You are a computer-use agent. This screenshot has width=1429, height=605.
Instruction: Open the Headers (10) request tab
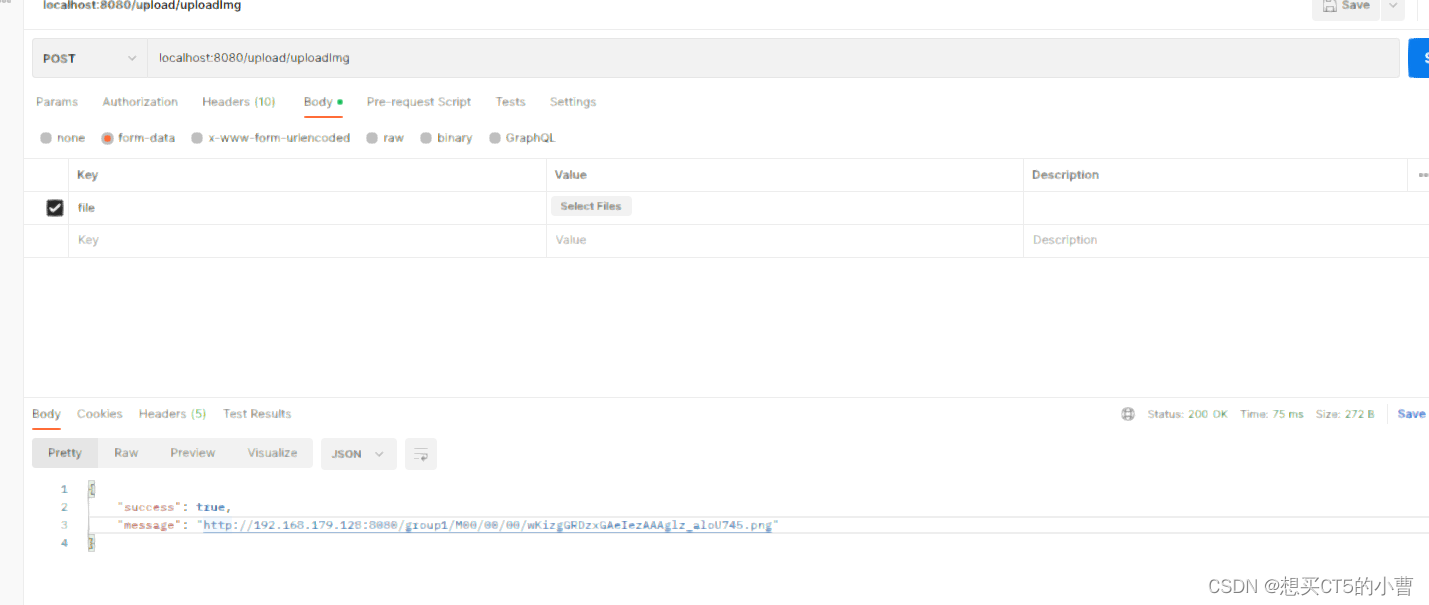click(x=238, y=101)
